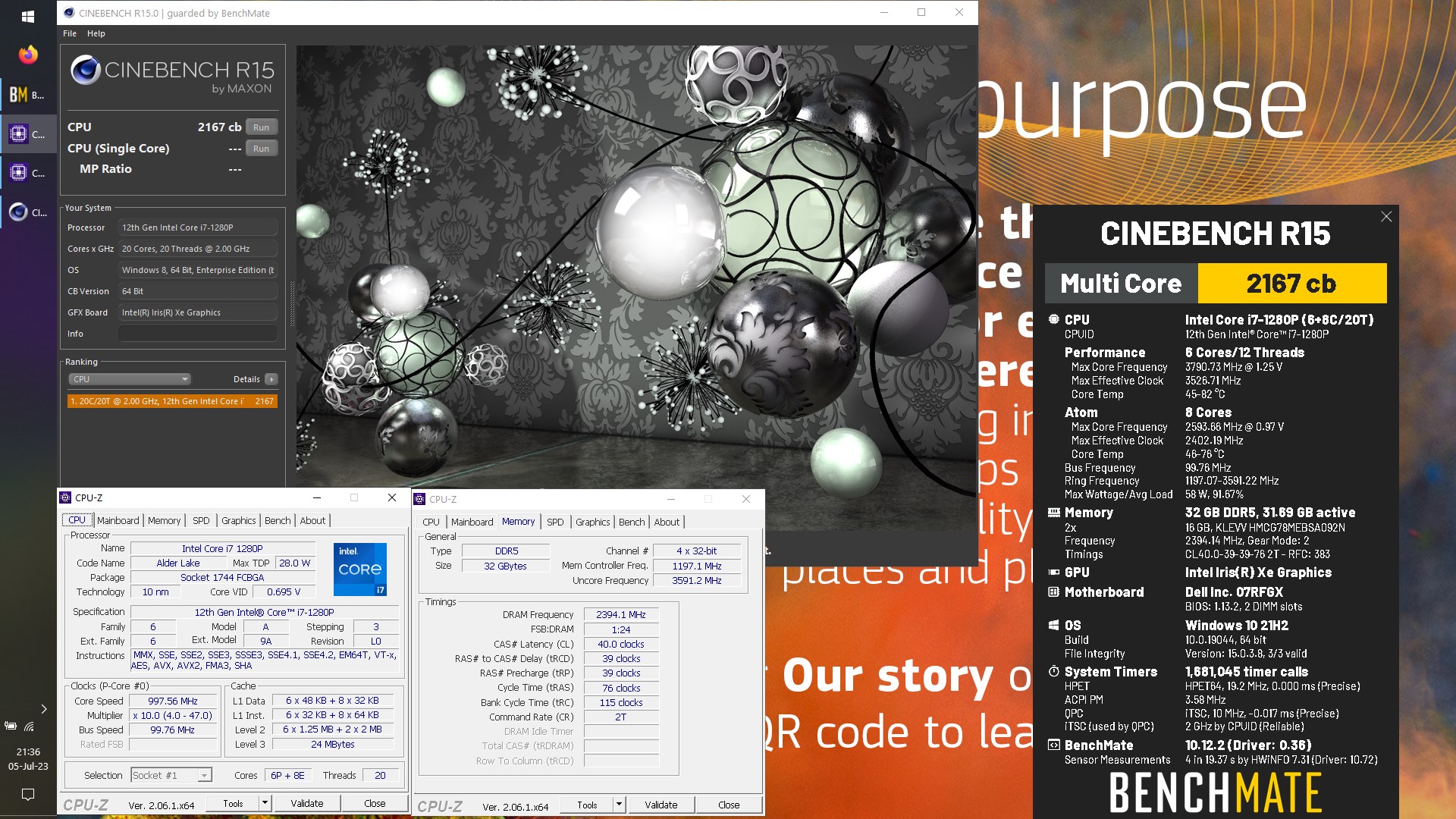Click the Memory icon in BenchMate panel

(1053, 513)
